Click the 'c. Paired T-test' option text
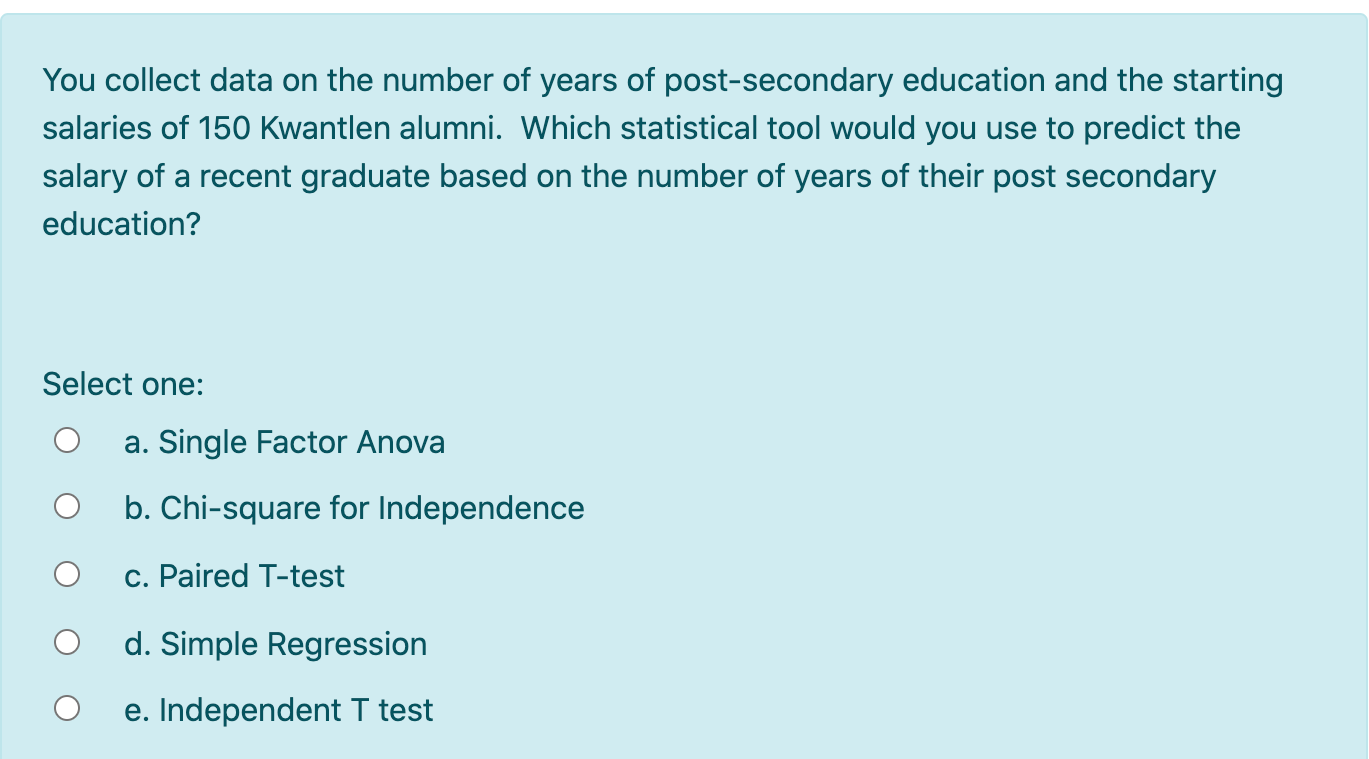1369x759 pixels. 234,576
